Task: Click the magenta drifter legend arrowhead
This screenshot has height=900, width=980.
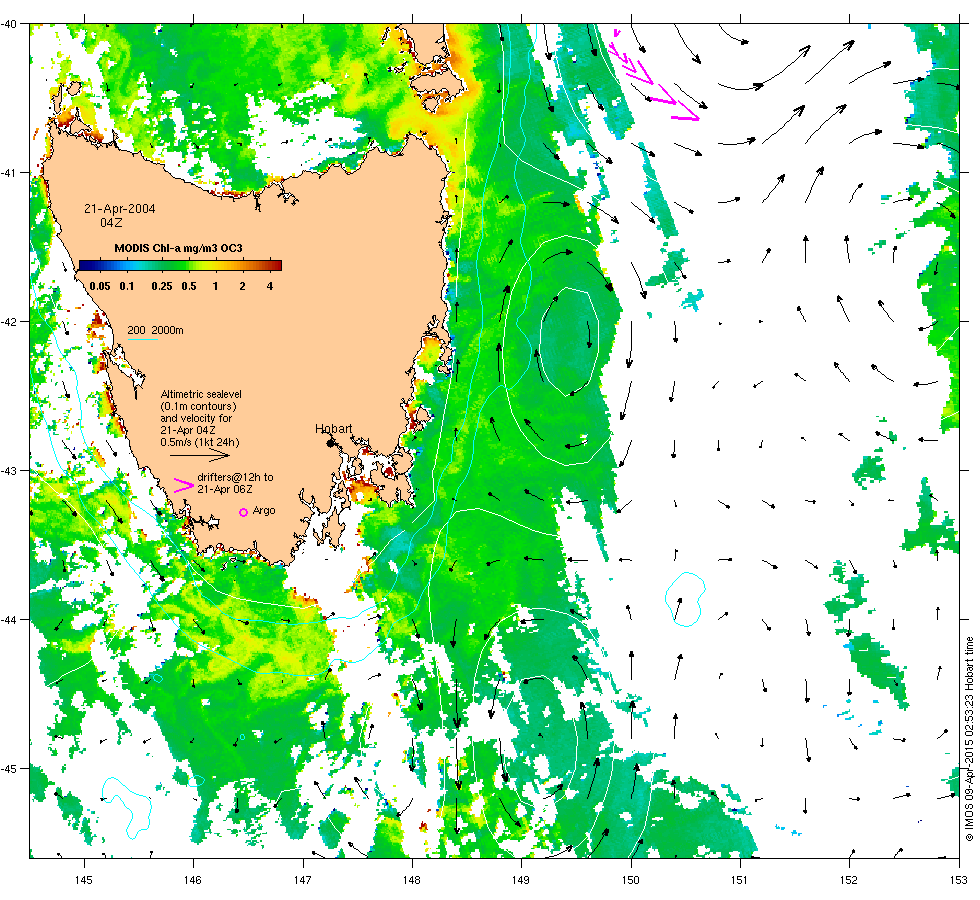Action: 184,486
